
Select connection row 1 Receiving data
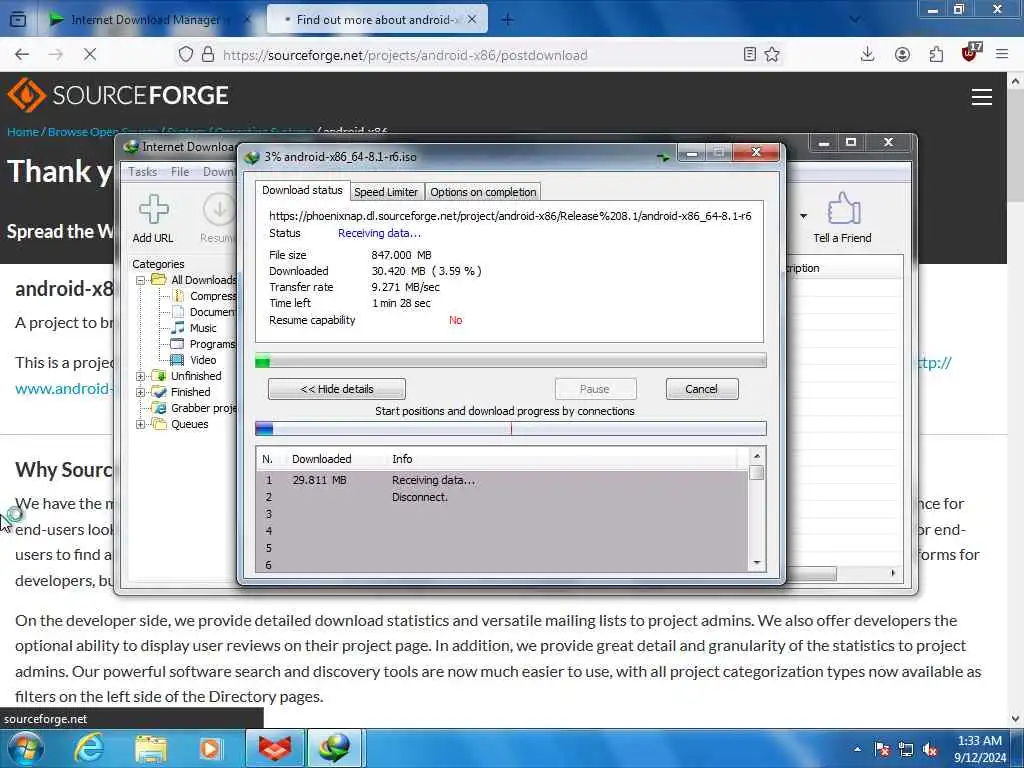[502, 480]
